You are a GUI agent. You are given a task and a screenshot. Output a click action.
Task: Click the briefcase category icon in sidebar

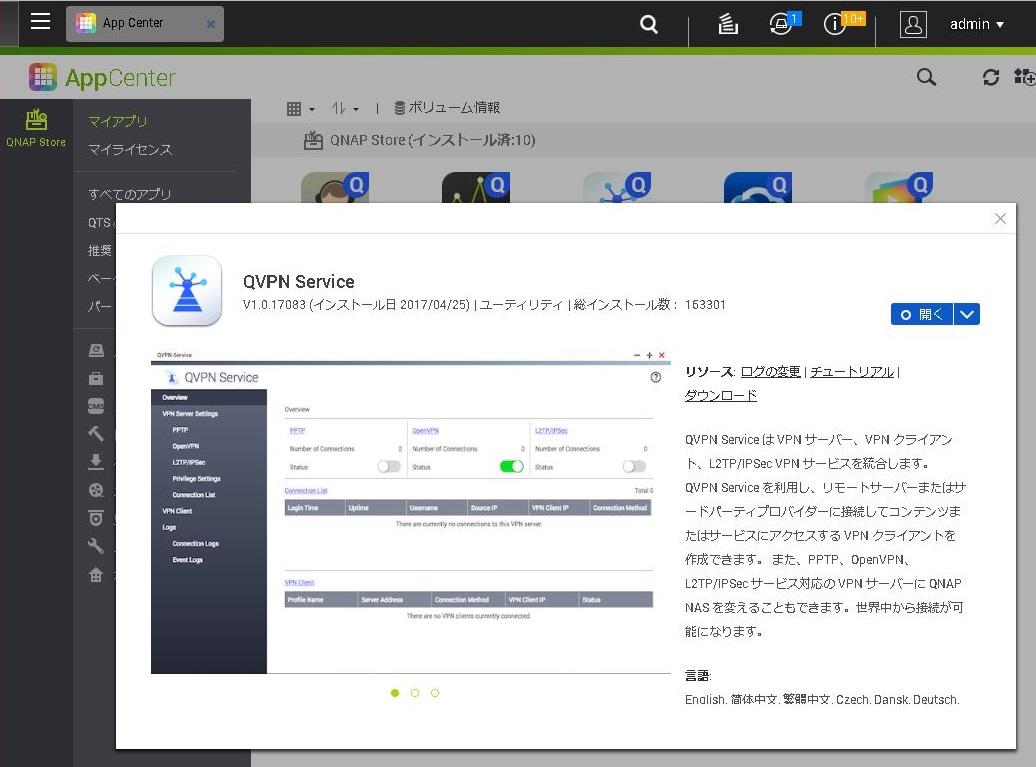(96, 378)
